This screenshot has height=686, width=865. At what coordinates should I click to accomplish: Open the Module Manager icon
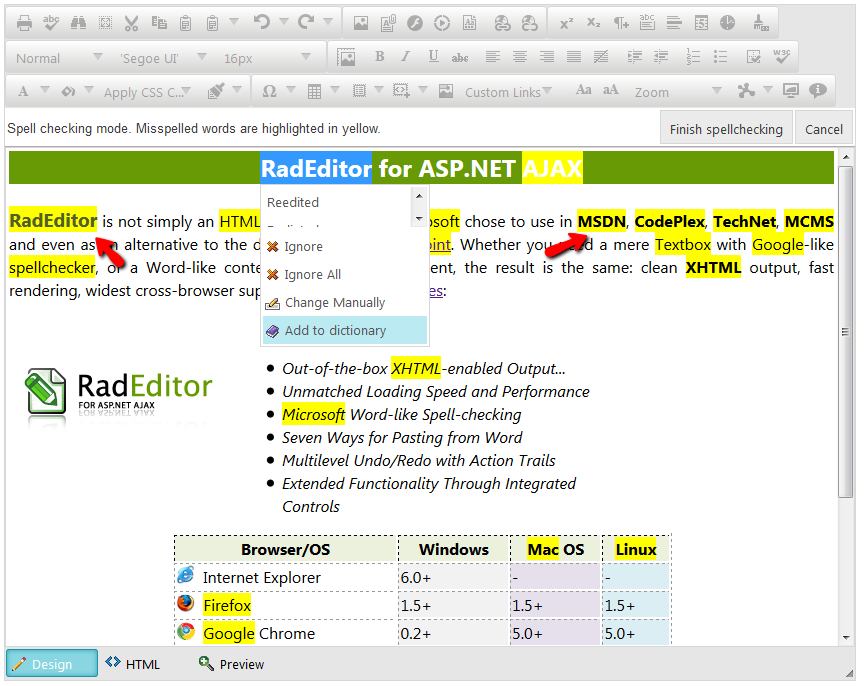746,91
